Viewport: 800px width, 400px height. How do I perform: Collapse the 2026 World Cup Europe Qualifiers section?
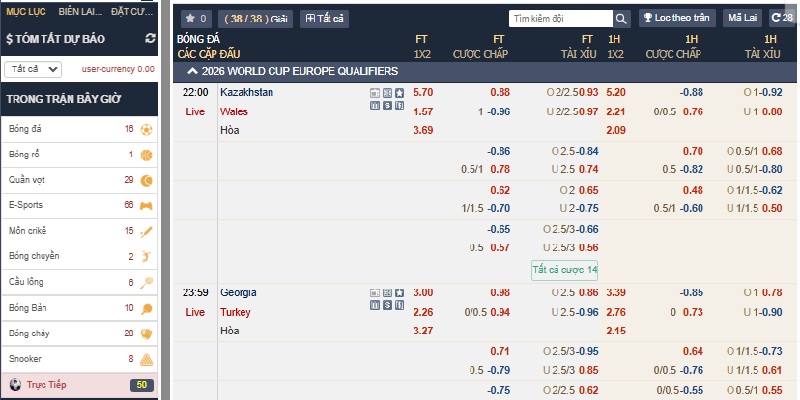click(192, 71)
